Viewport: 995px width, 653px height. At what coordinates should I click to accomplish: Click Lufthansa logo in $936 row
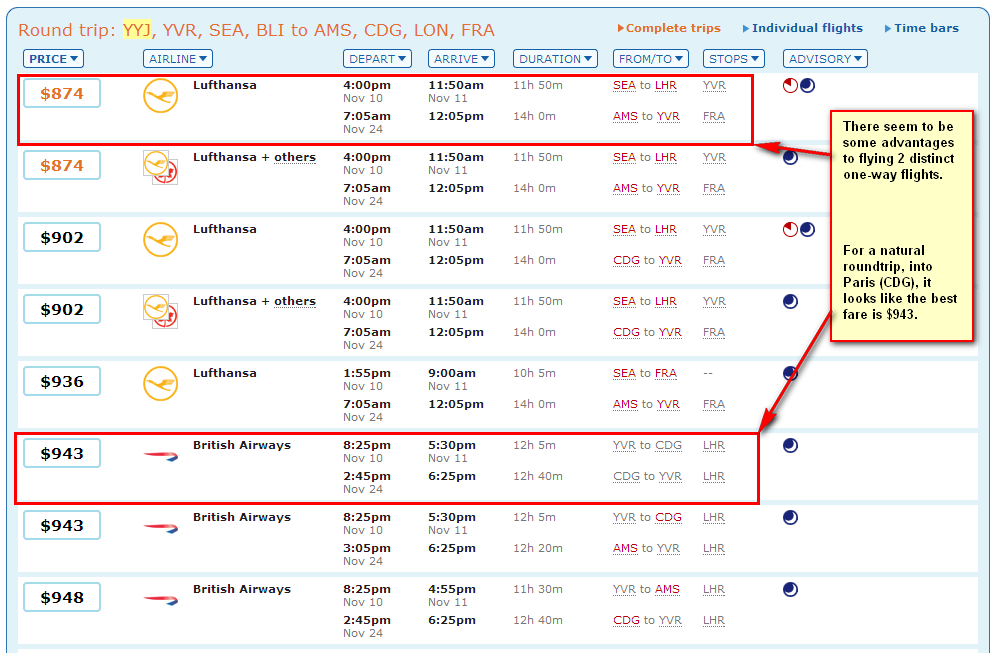tap(161, 384)
